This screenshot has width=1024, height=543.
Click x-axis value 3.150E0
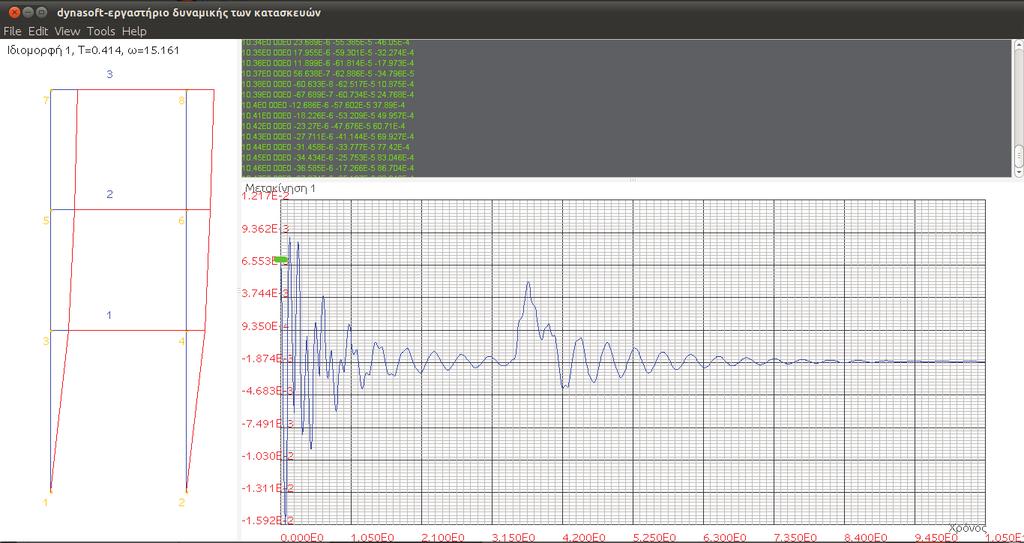515,537
